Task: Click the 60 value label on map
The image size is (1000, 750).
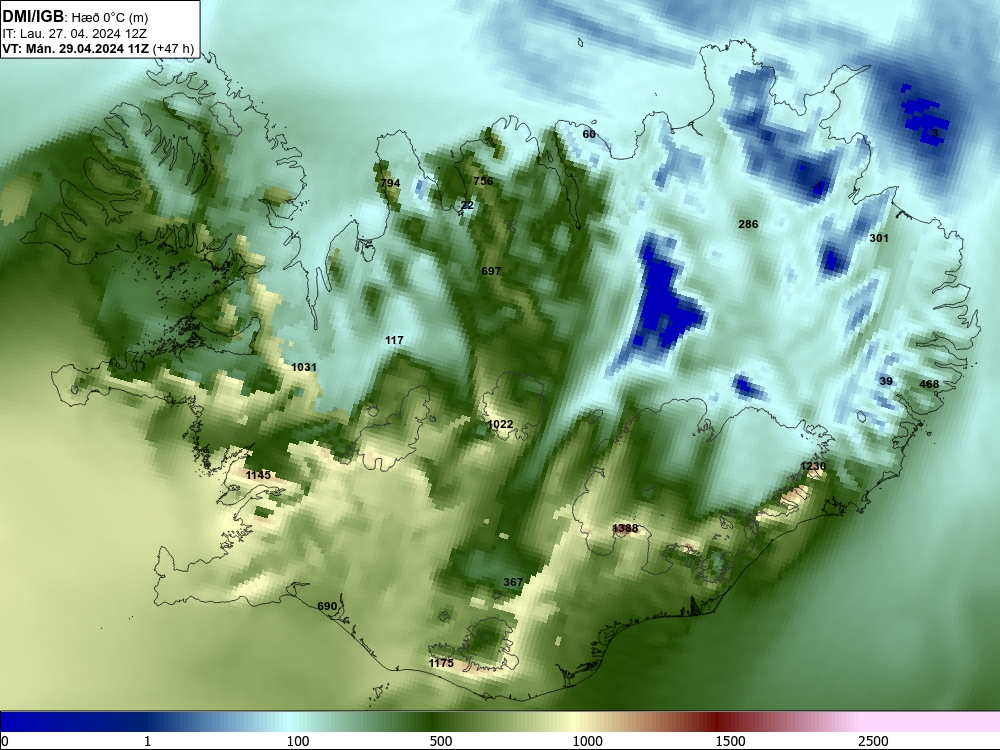Action: click(589, 134)
